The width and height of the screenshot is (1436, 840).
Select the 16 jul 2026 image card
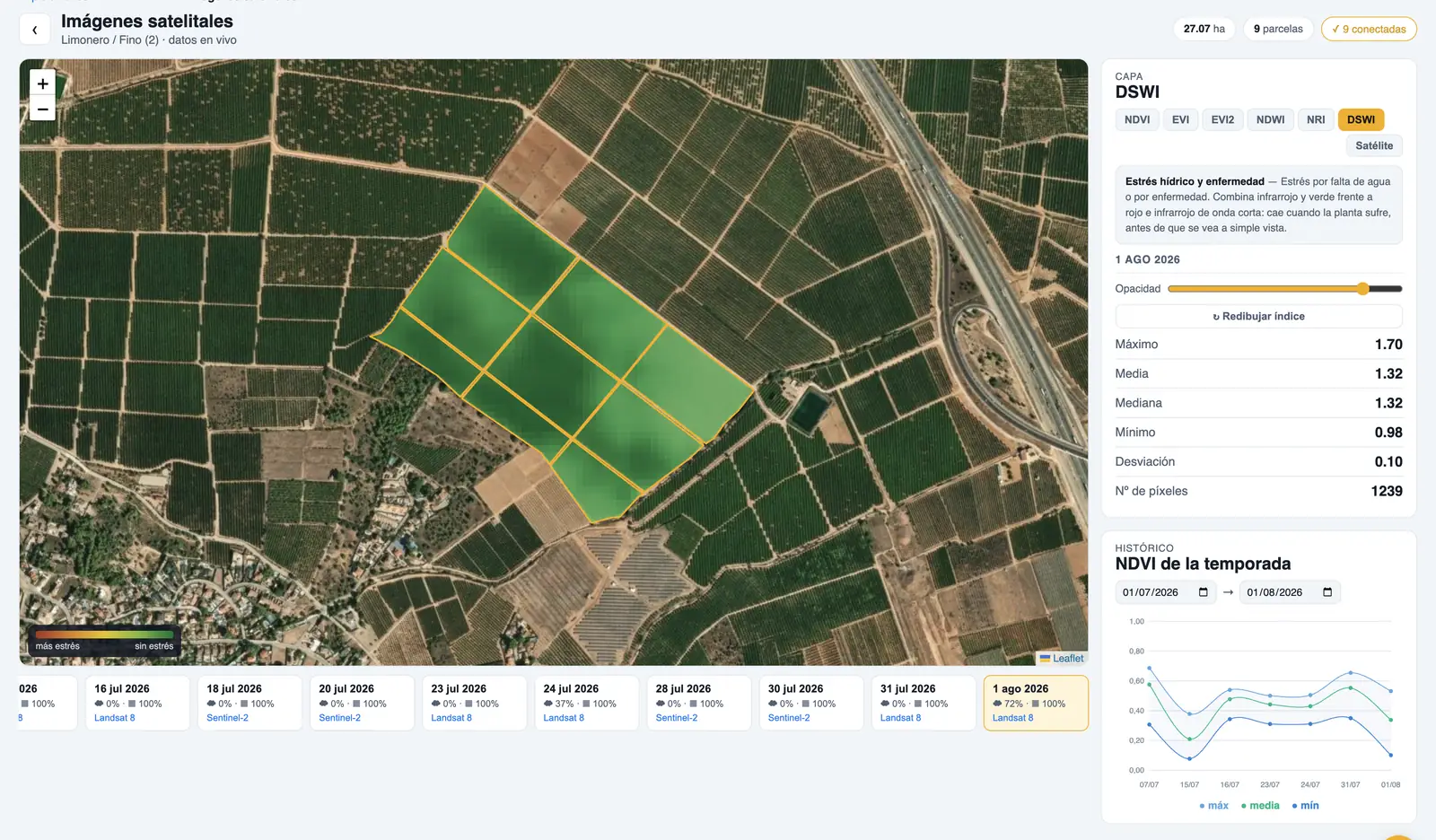point(137,703)
